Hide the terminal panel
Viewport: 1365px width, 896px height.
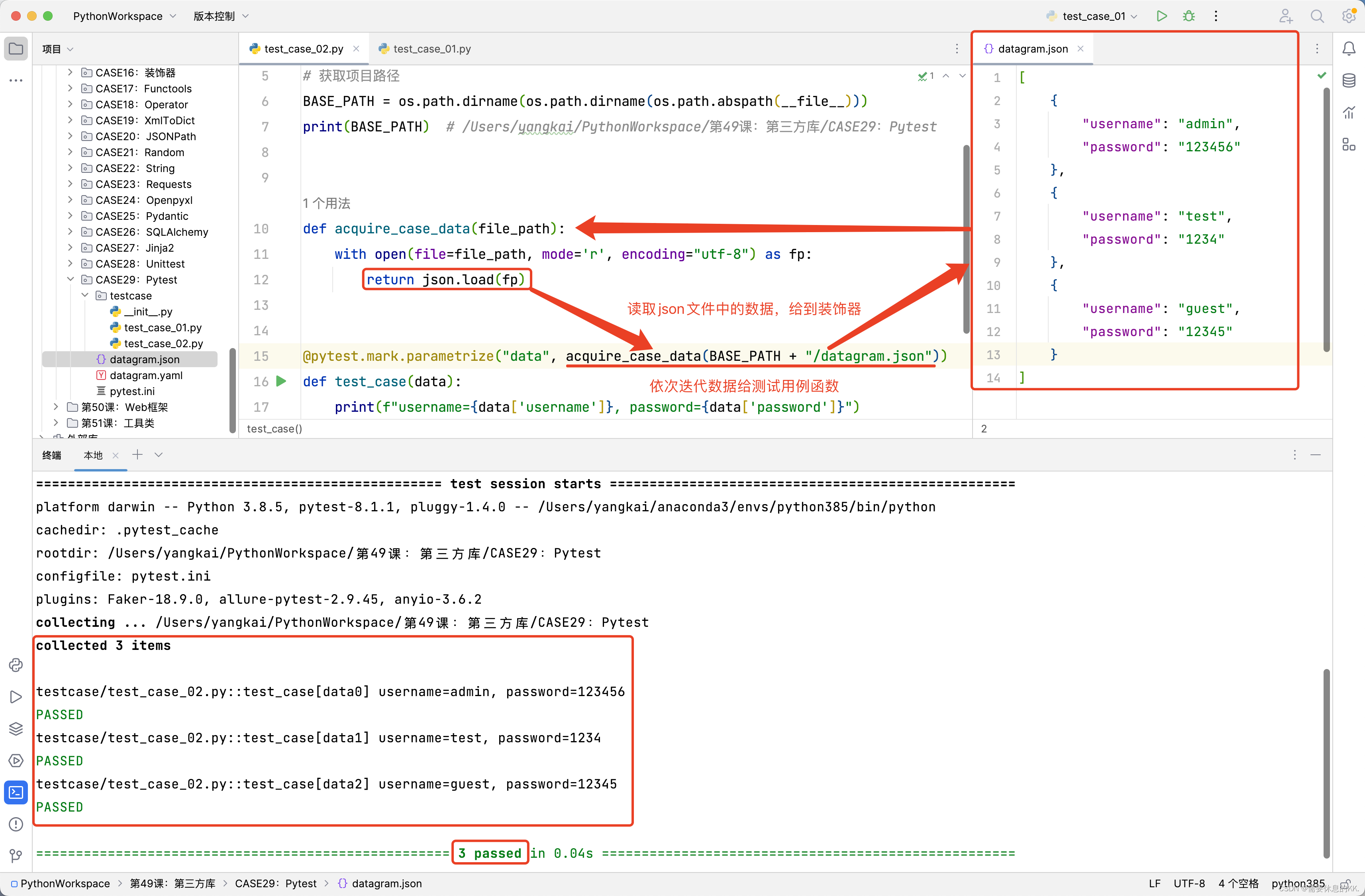click(x=1316, y=455)
